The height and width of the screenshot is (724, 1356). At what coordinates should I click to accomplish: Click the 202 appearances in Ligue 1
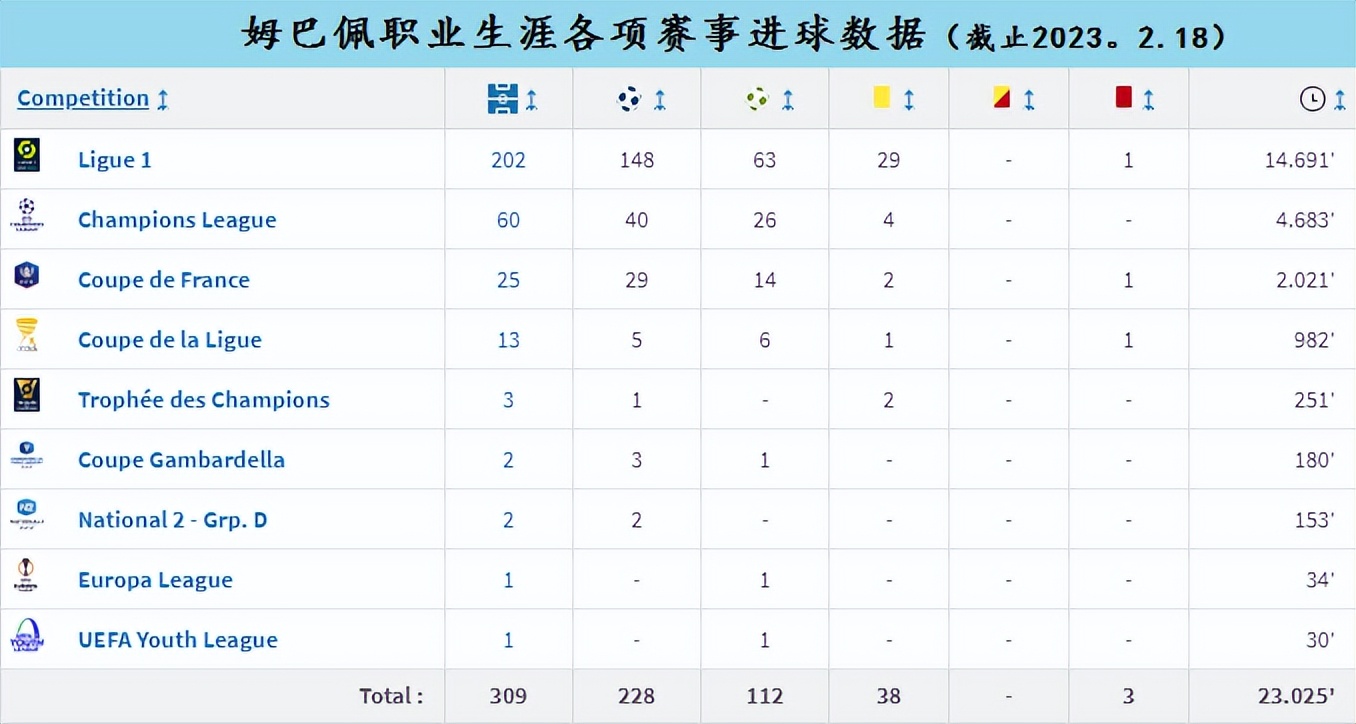click(508, 160)
